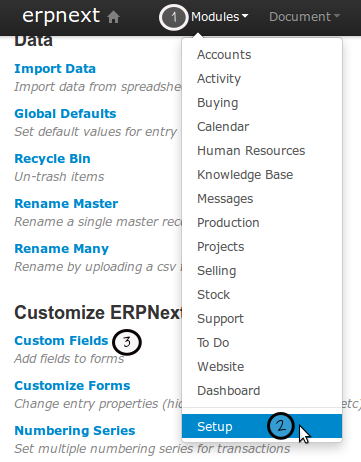Click the Numbering Series link
This screenshot has width=361, height=462.
coord(75,431)
